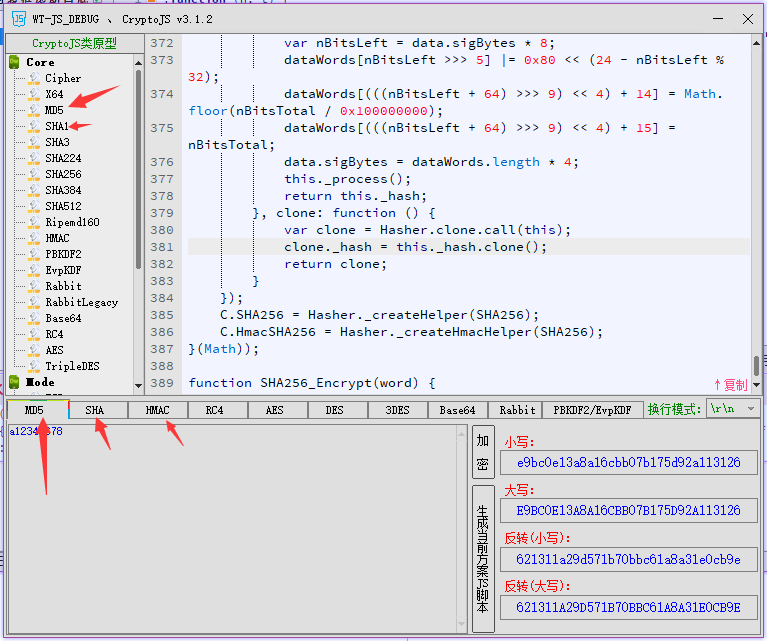Select TripleDES in the tree list

point(72,366)
